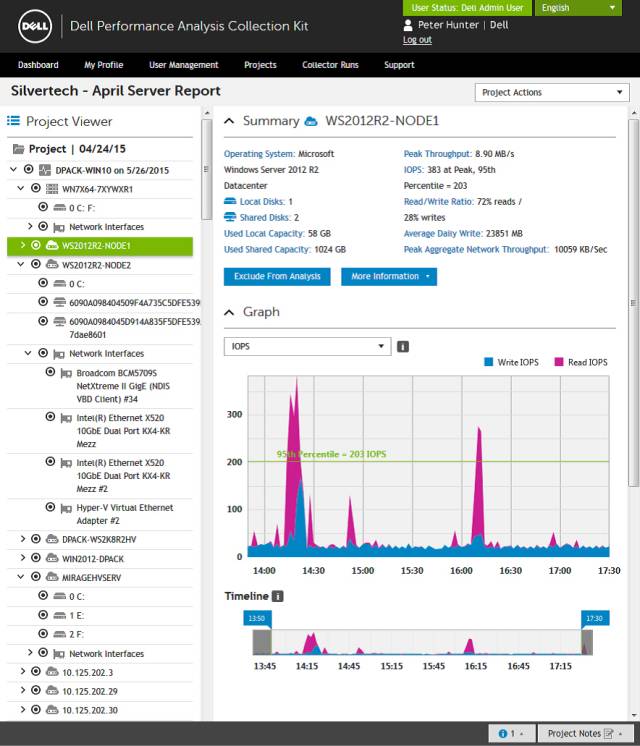Viewport: 640px width, 746px height.
Task: Click the Hyper-V Virtual Ethernet Adapter icon
Action: [66, 508]
